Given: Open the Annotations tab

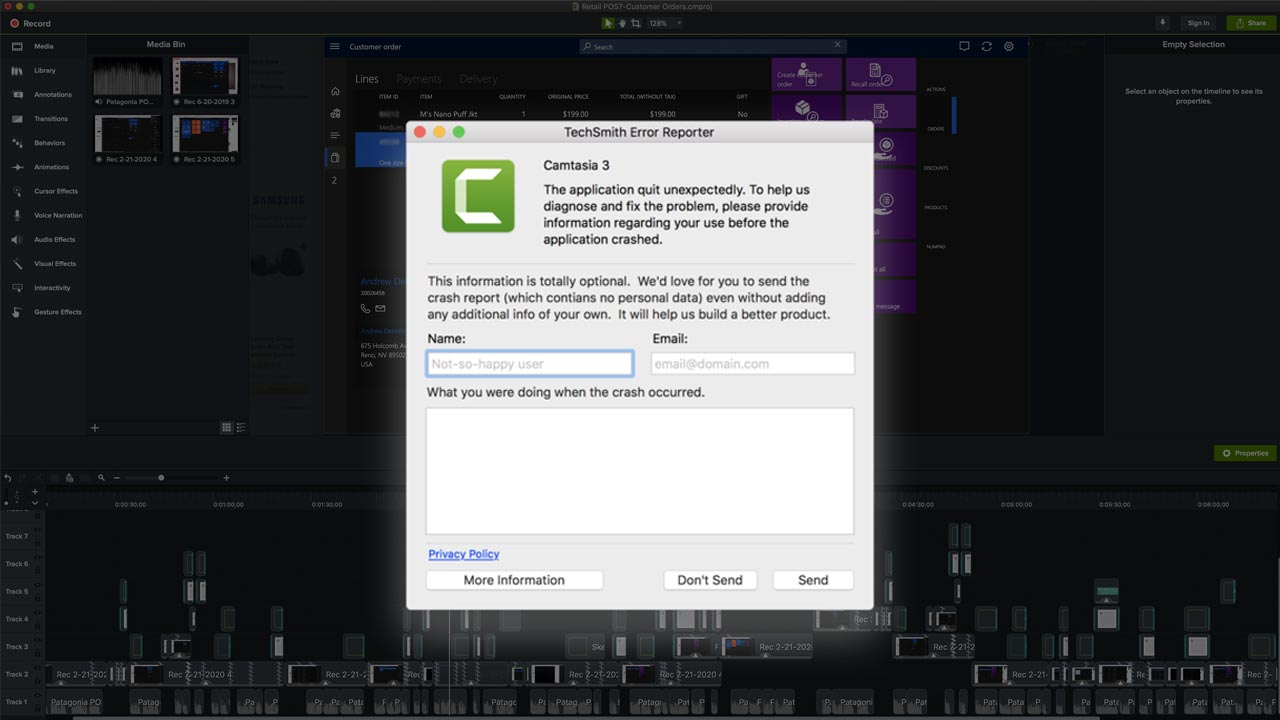Looking at the screenshot, I should click(x=43, y=95).
